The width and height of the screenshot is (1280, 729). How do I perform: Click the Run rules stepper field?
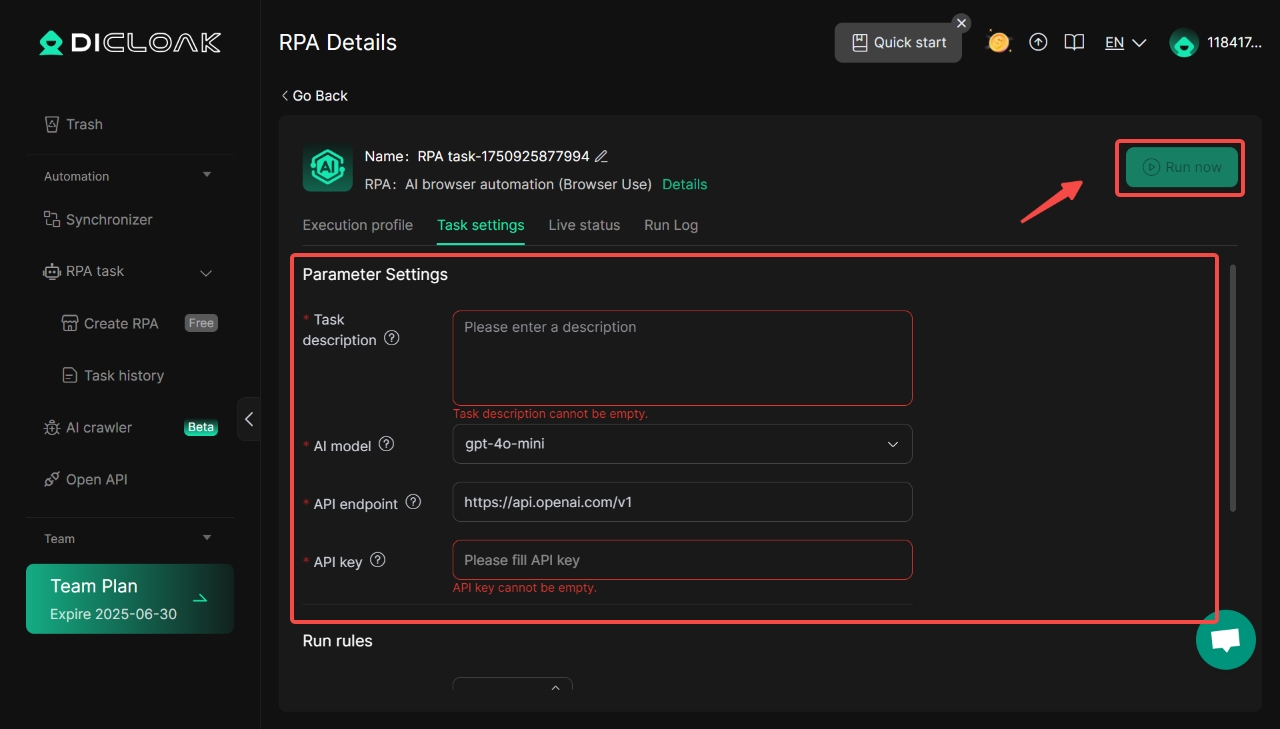pos(512,685)
